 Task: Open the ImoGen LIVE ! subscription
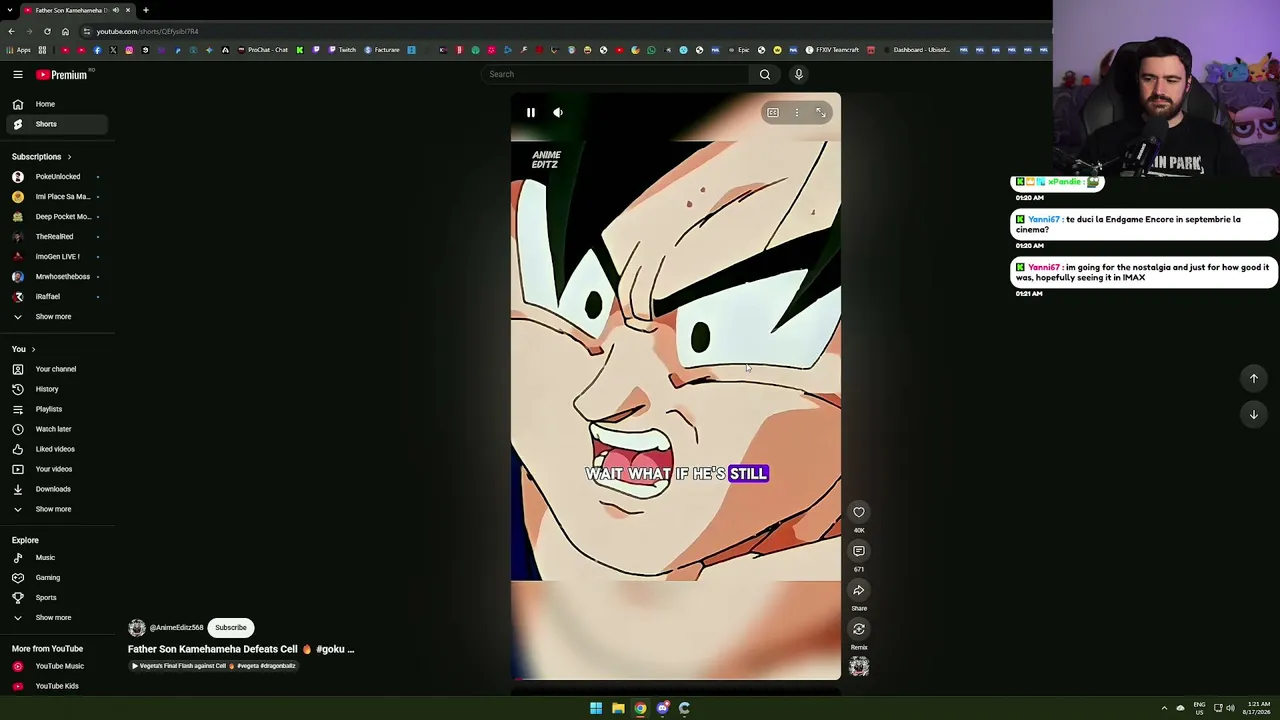[x=56, y=257]
